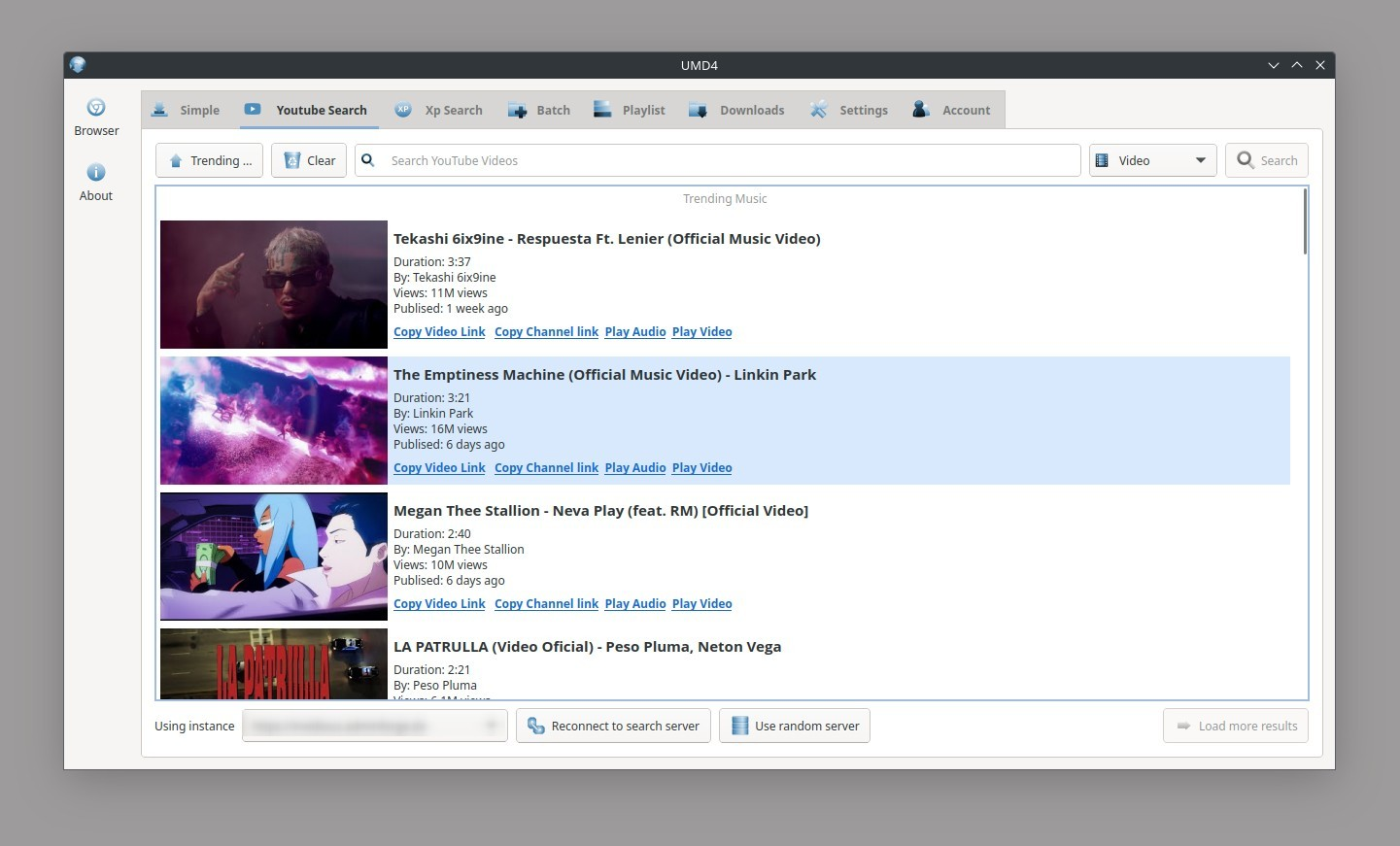
Task: Open the About info icon
Action: [x=96, y=172]
